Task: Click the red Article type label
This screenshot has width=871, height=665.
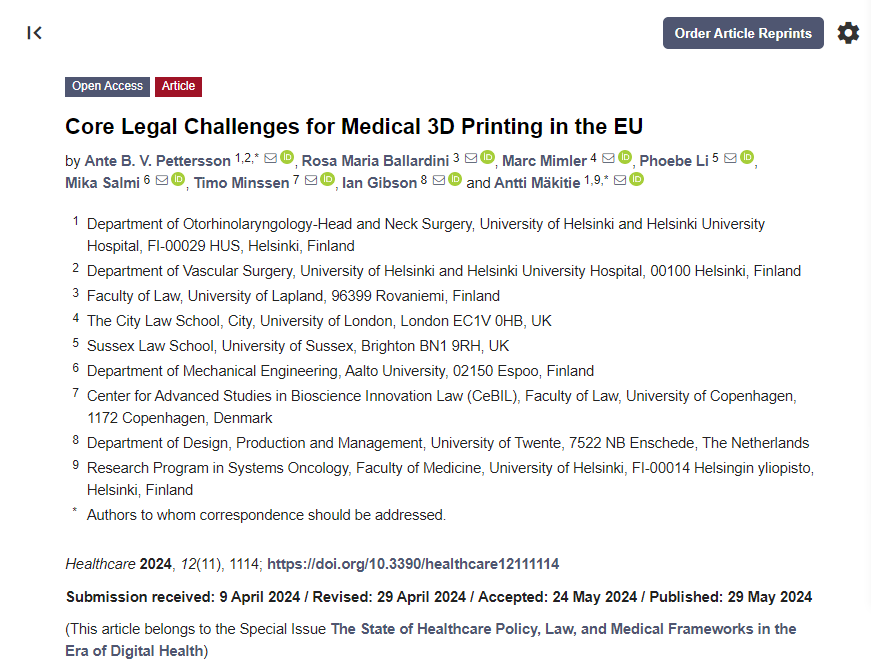Action: (x=178, y=86)
